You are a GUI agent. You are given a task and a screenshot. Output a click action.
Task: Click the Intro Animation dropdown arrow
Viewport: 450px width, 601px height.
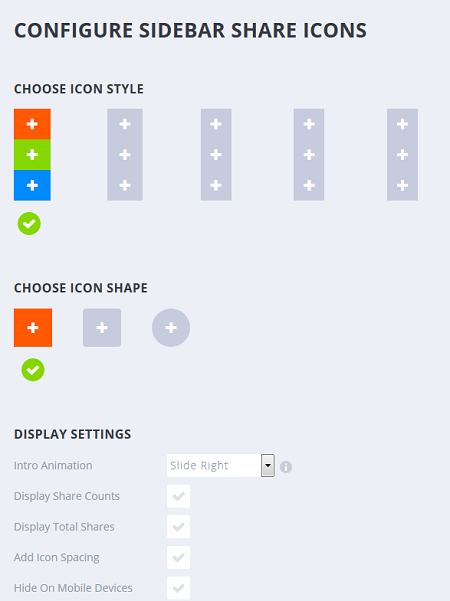(268, 465)
